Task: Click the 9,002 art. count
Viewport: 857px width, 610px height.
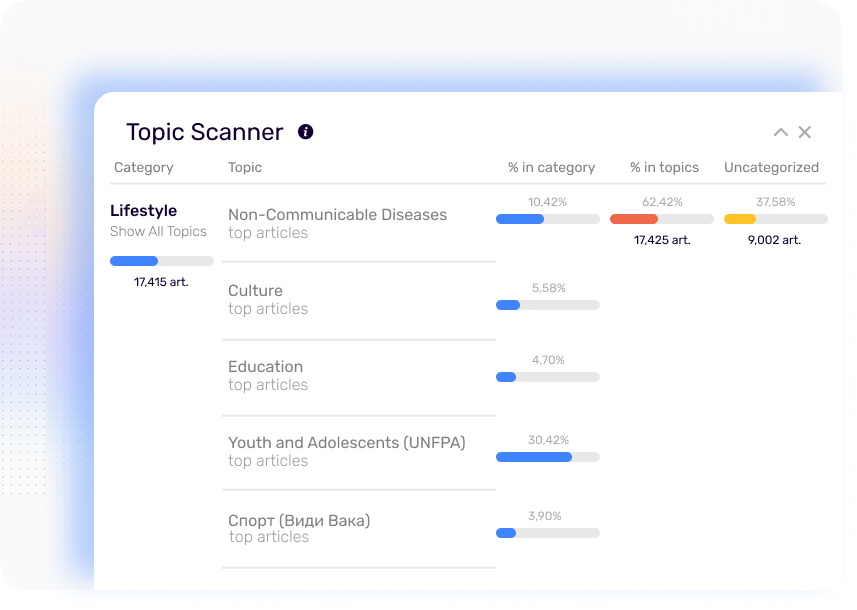Action: (x=774, y=240)
